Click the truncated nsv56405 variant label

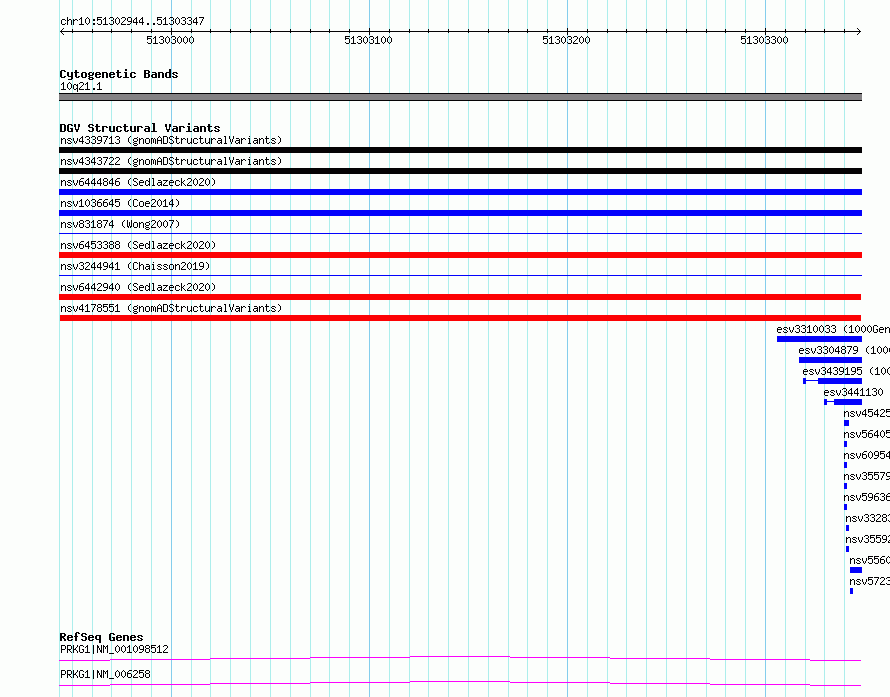(866, 434)
